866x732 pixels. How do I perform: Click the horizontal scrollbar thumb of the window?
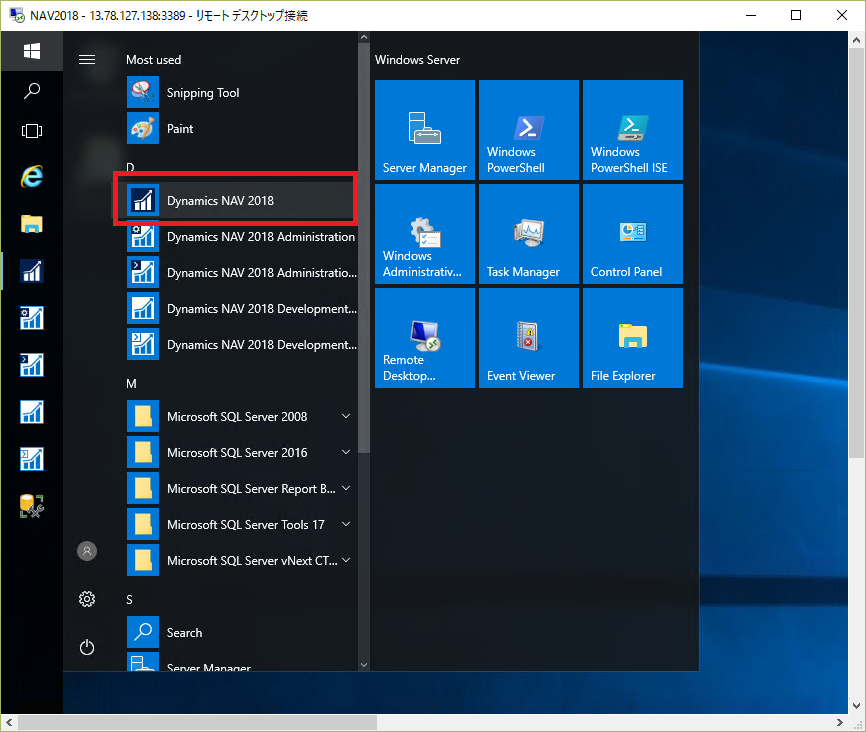coord(197,722)
